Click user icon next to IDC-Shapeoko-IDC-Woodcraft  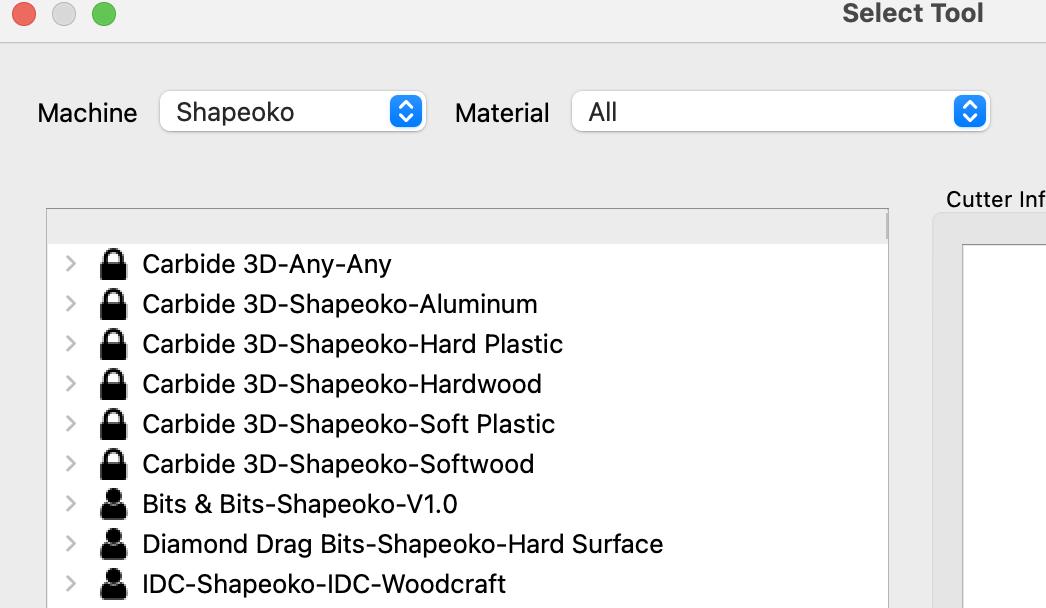(x=113, y=585)
